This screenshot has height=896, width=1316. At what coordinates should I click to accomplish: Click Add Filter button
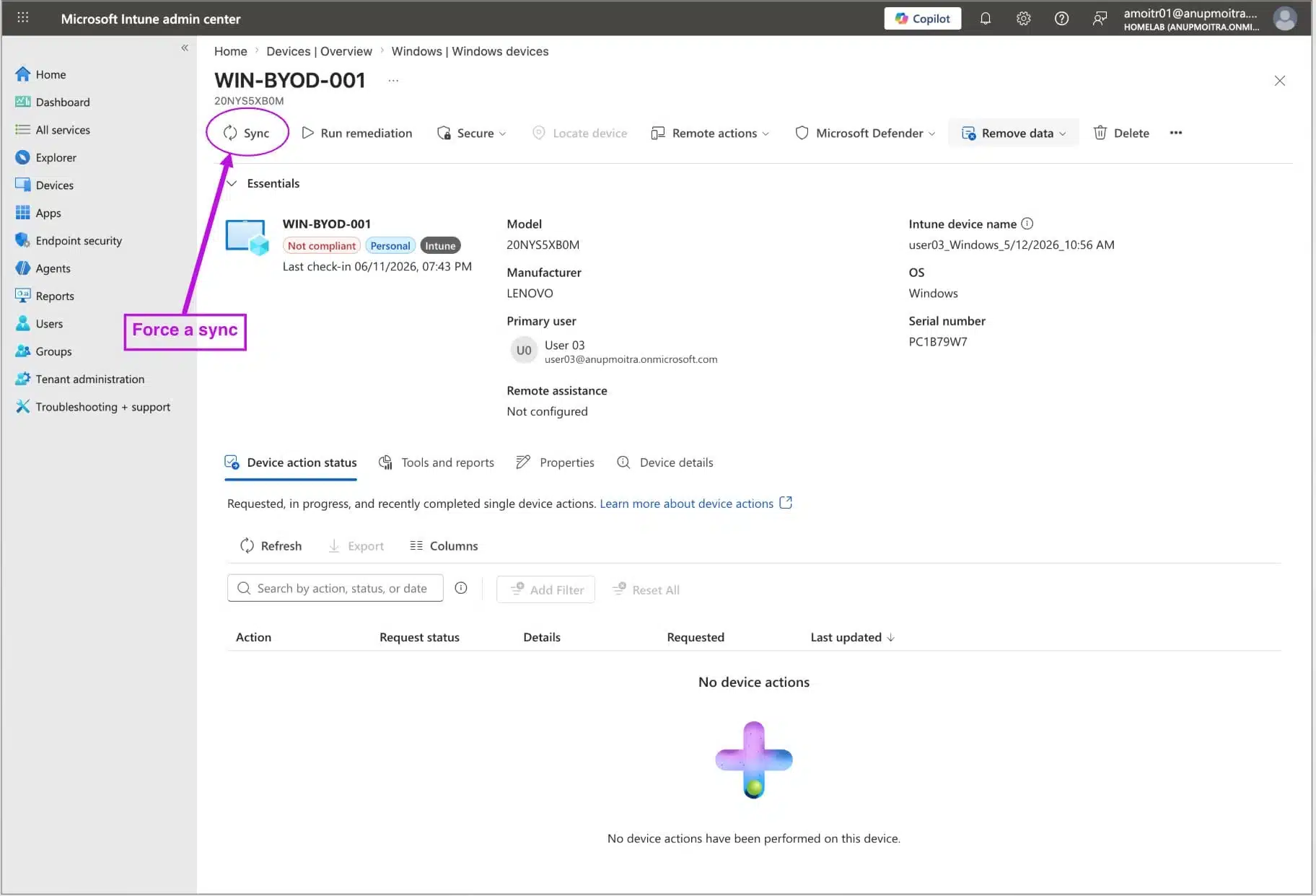click(x=545, y=589)
